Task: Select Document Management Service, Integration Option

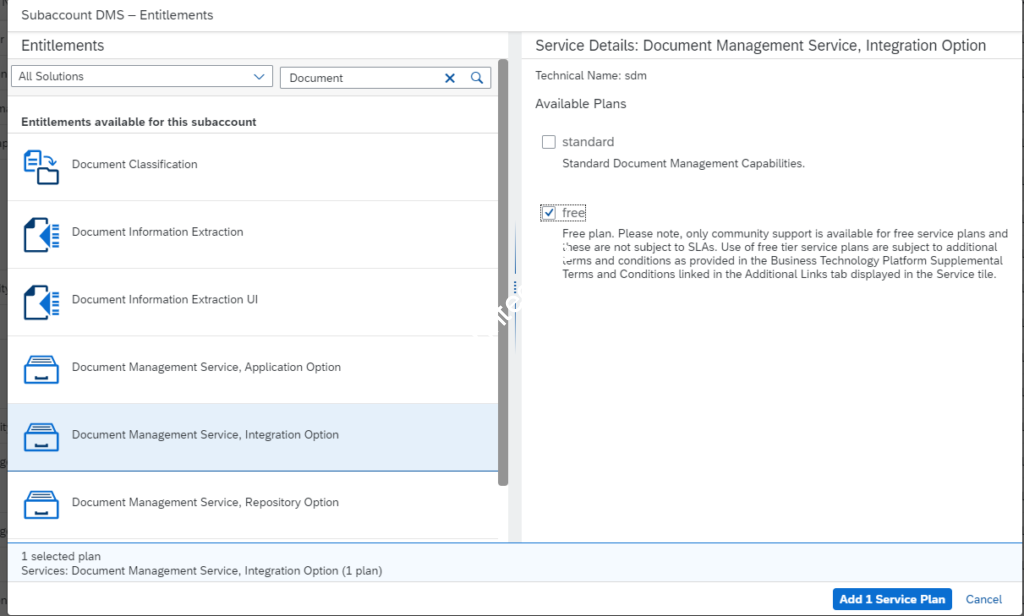Action: pyautogui.click(x=253, y=437)
